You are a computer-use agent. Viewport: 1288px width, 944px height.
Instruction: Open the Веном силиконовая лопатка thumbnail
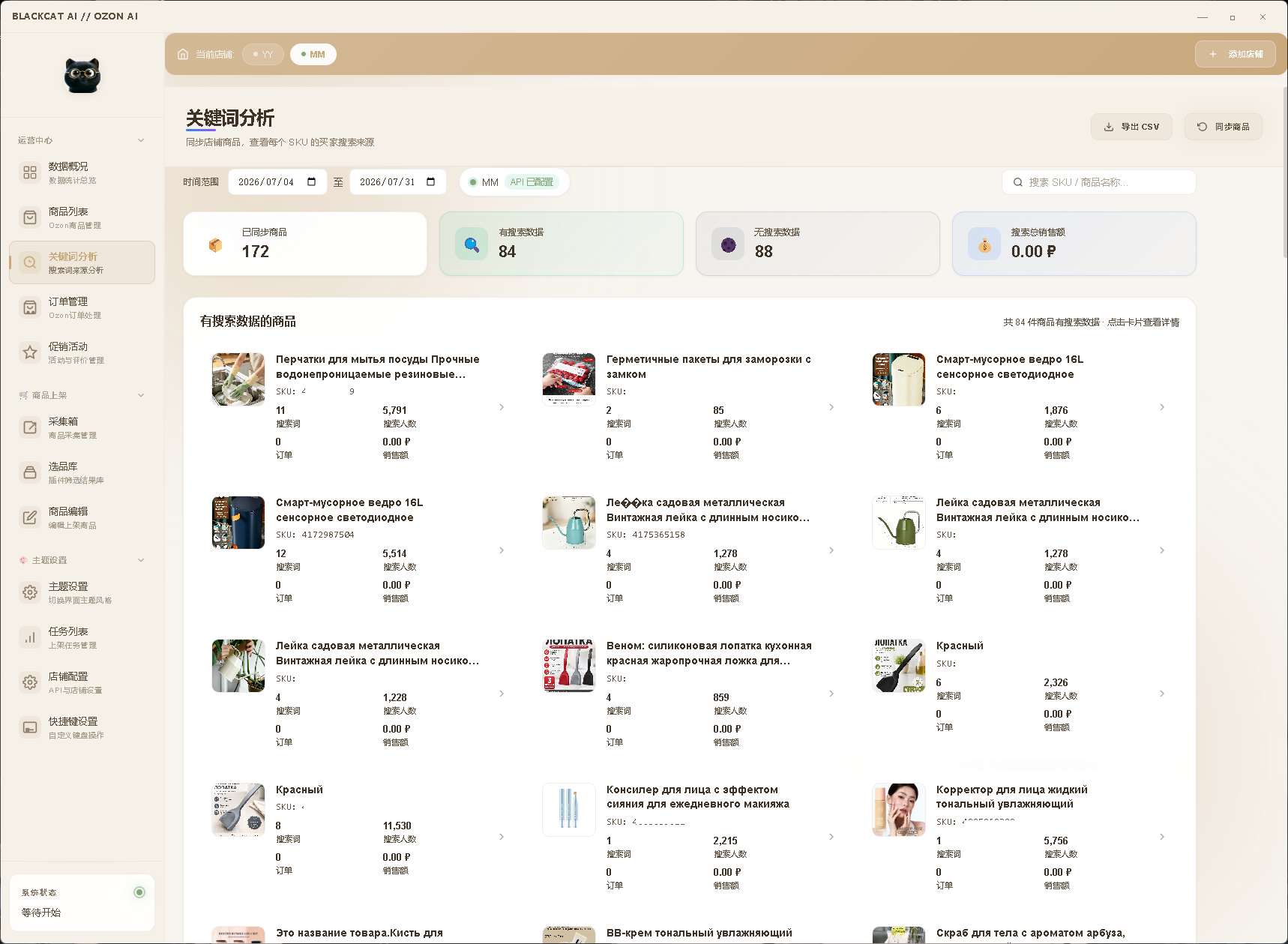point(569,666)
